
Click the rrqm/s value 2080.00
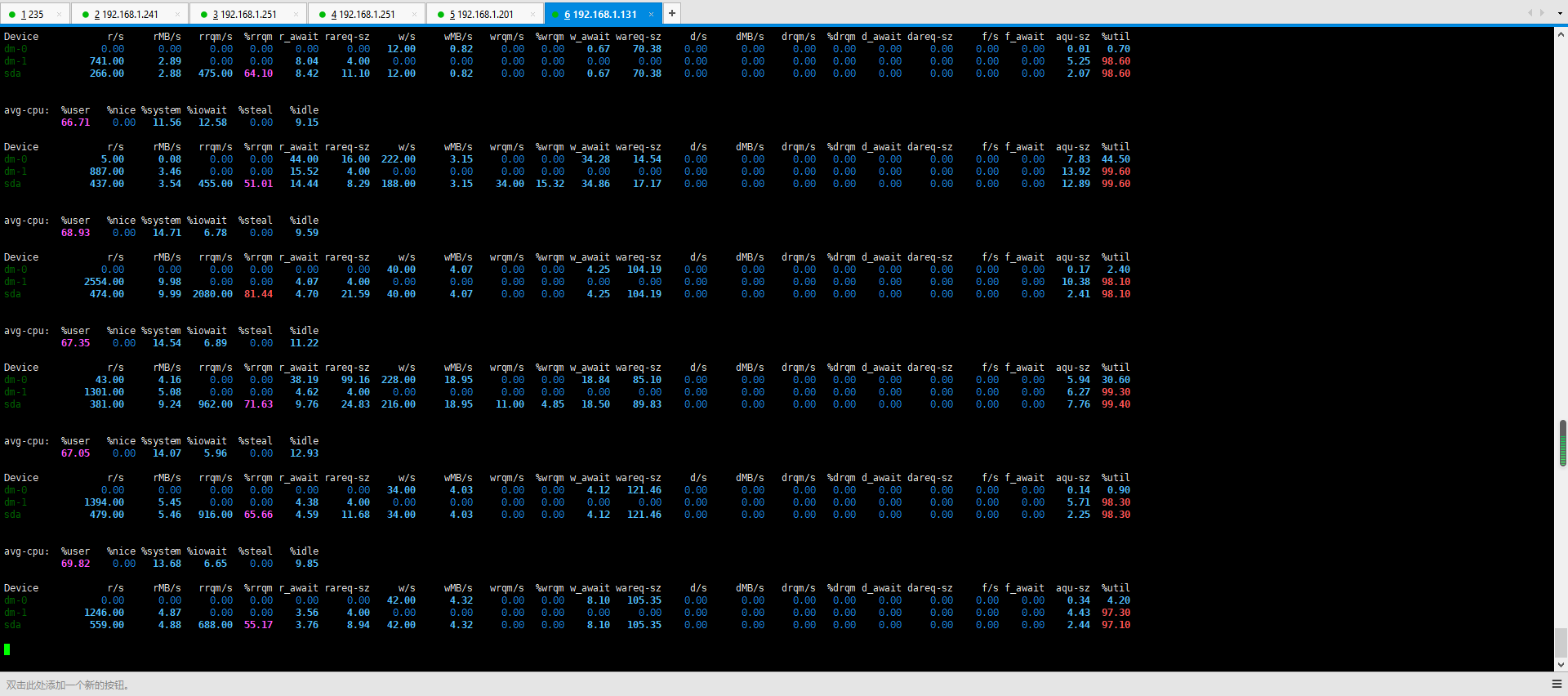pos(212,294)
